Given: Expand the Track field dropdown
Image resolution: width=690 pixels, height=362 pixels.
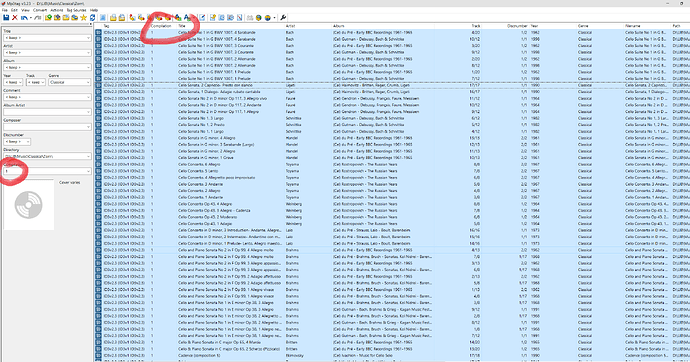Looking at the screenshot, I should [43, 82].
